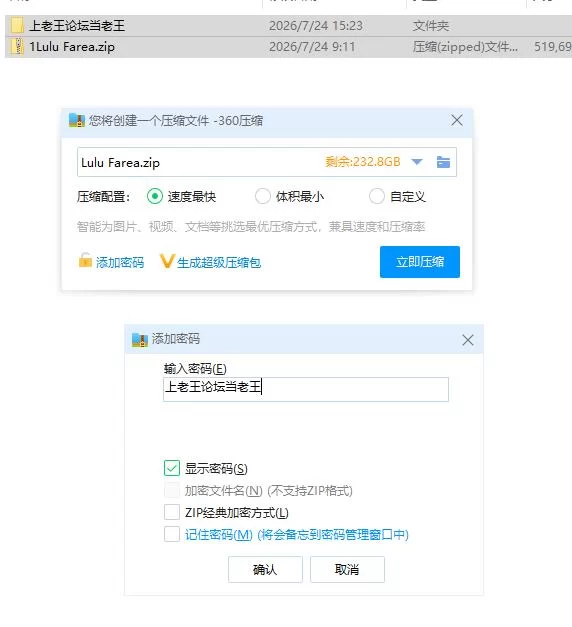Uncheck the 显示密码(S) checkbox
This screenshot has height=627, width=572.
(x=172, y=468)
